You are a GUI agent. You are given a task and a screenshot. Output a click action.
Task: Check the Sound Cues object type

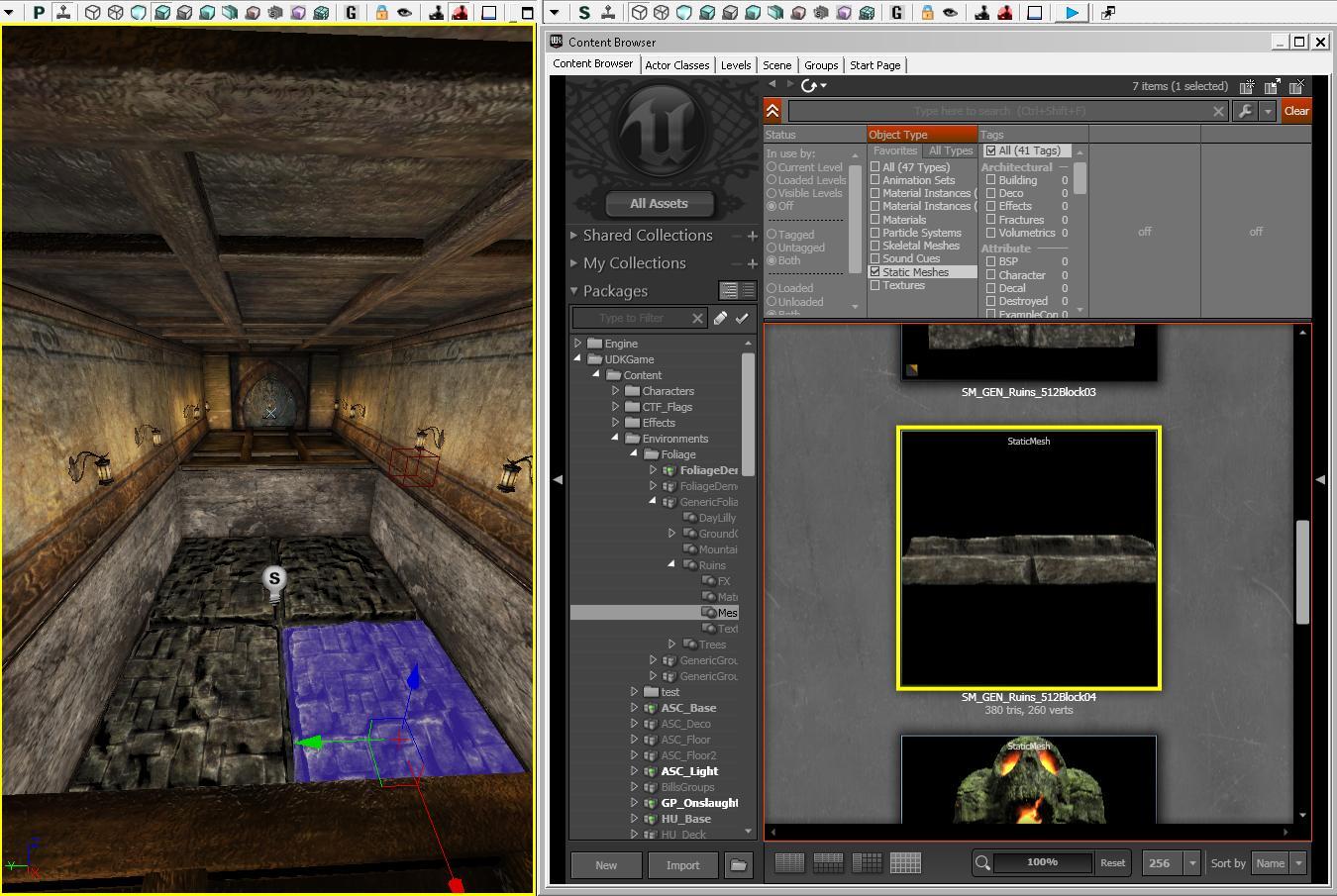(874, 258)
